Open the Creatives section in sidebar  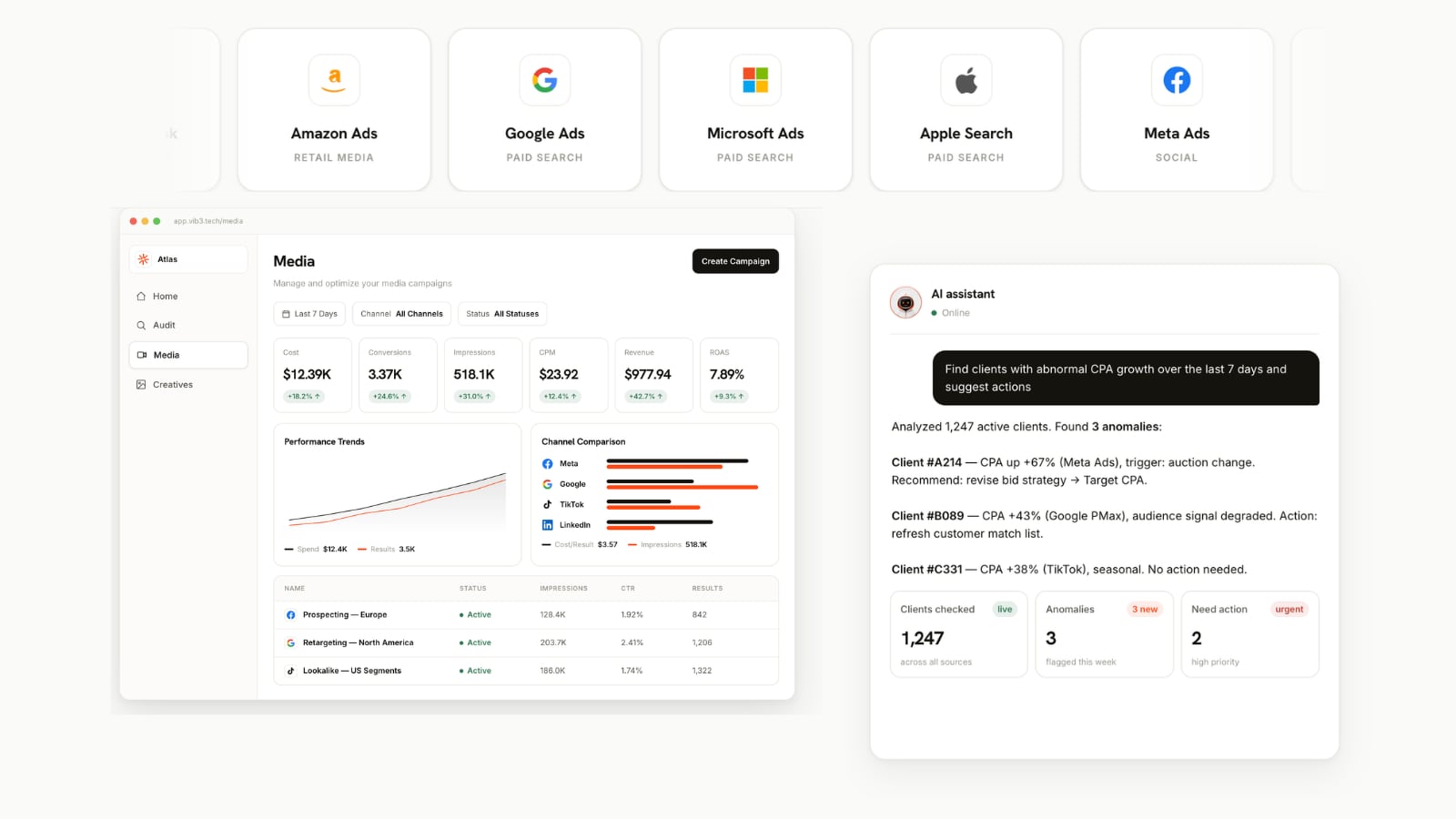(188, 384)
